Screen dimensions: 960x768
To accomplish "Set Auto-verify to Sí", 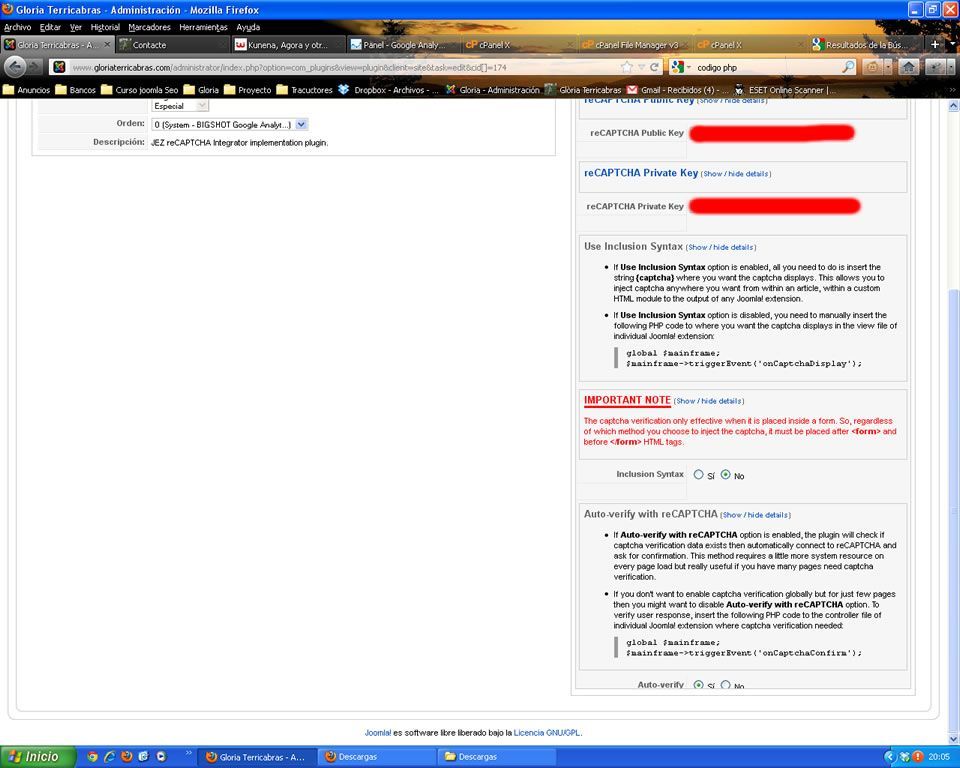I will tap(699, 685).
